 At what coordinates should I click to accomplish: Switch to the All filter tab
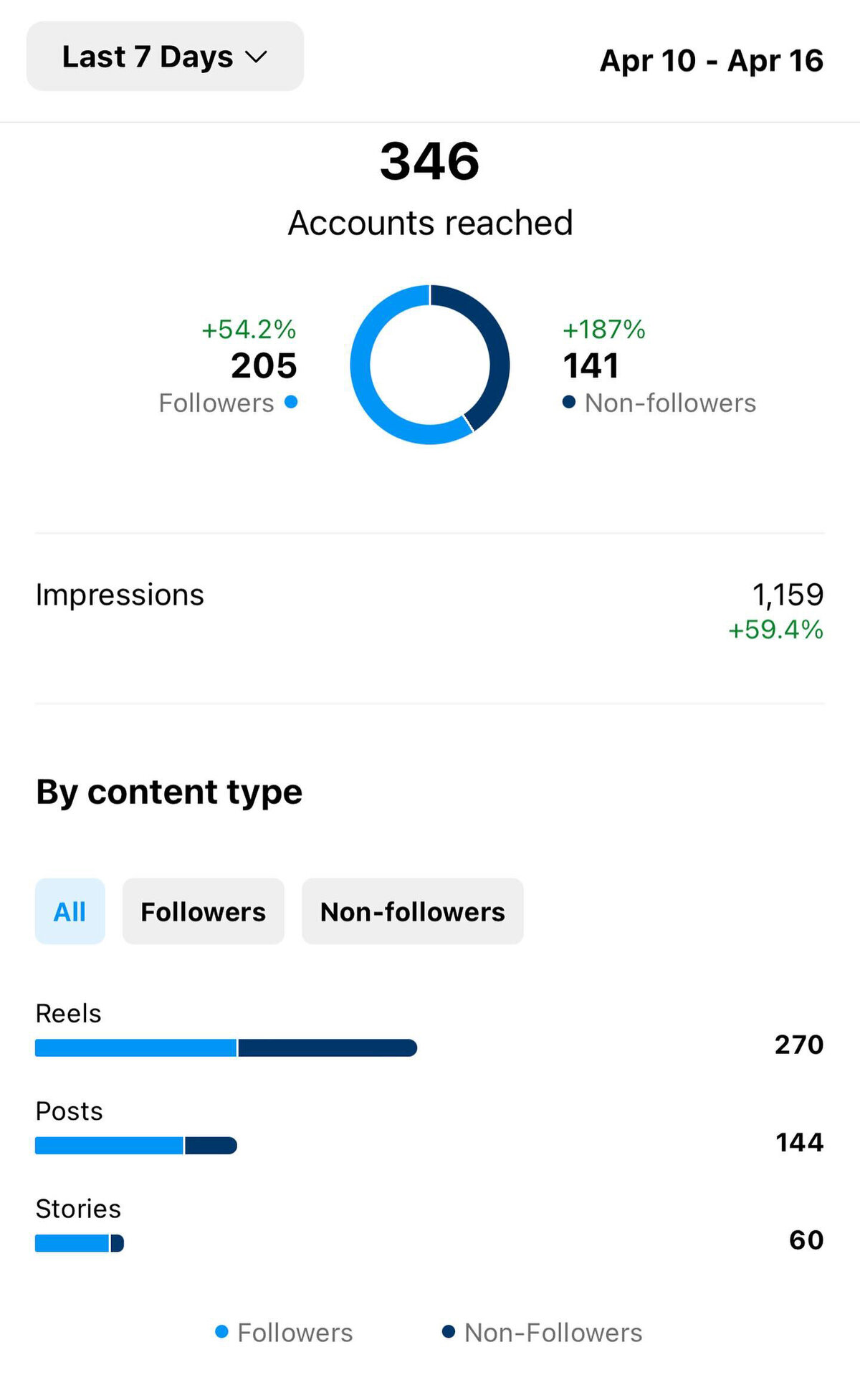point(70,911)
